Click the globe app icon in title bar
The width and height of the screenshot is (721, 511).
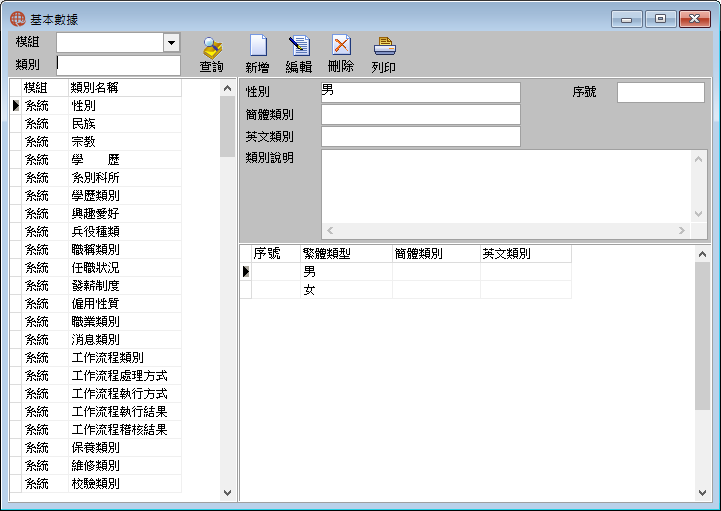coord(17,19)
